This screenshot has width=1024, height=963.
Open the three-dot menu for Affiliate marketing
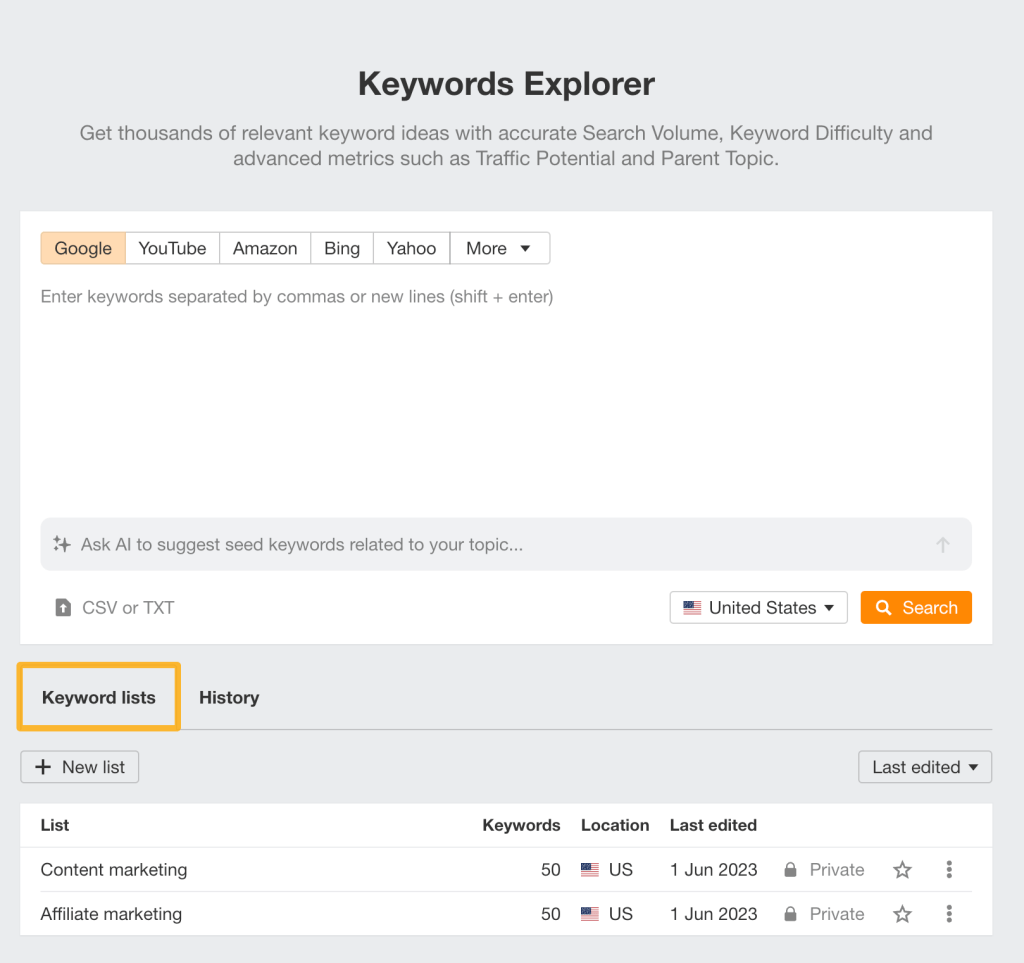(948, 913)
